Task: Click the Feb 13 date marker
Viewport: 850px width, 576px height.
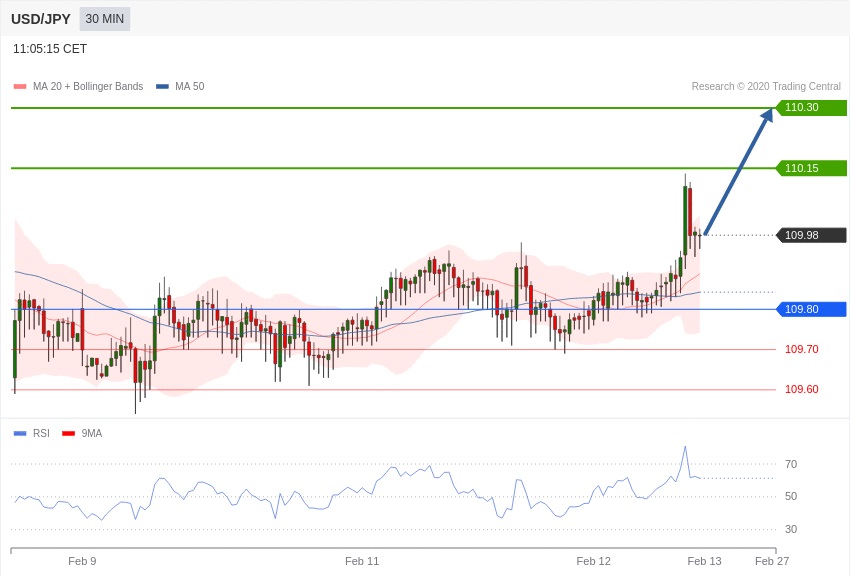Action: click(704, 561)
